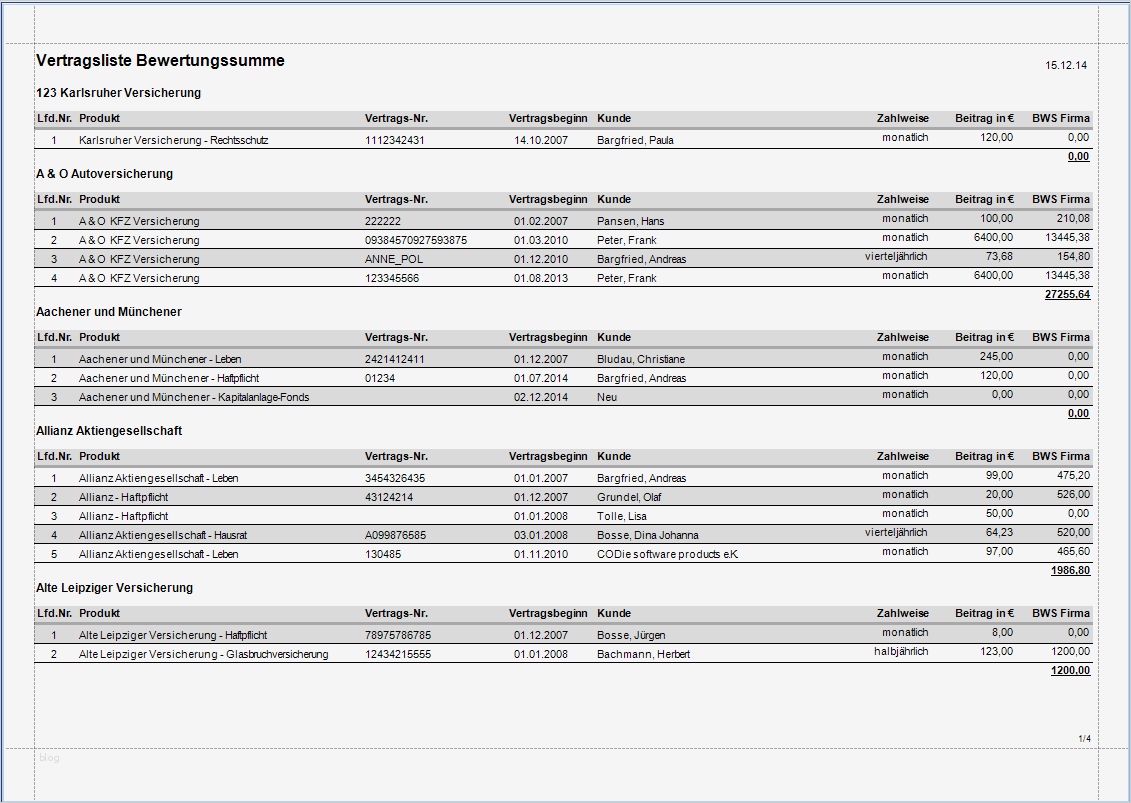
Task: Click customer Bachmann, Herbert
Action: 643,654
